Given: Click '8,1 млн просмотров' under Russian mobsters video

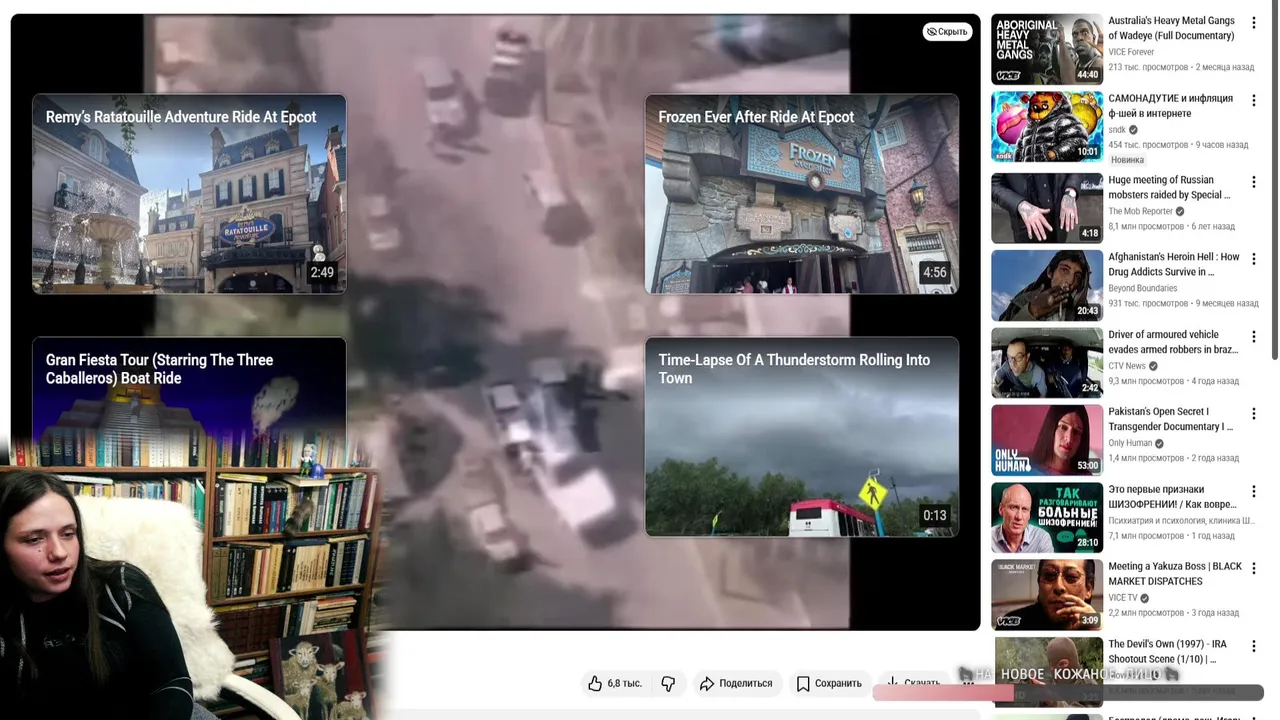Looking at the screenshot, I should click(x=1146, y=226).
